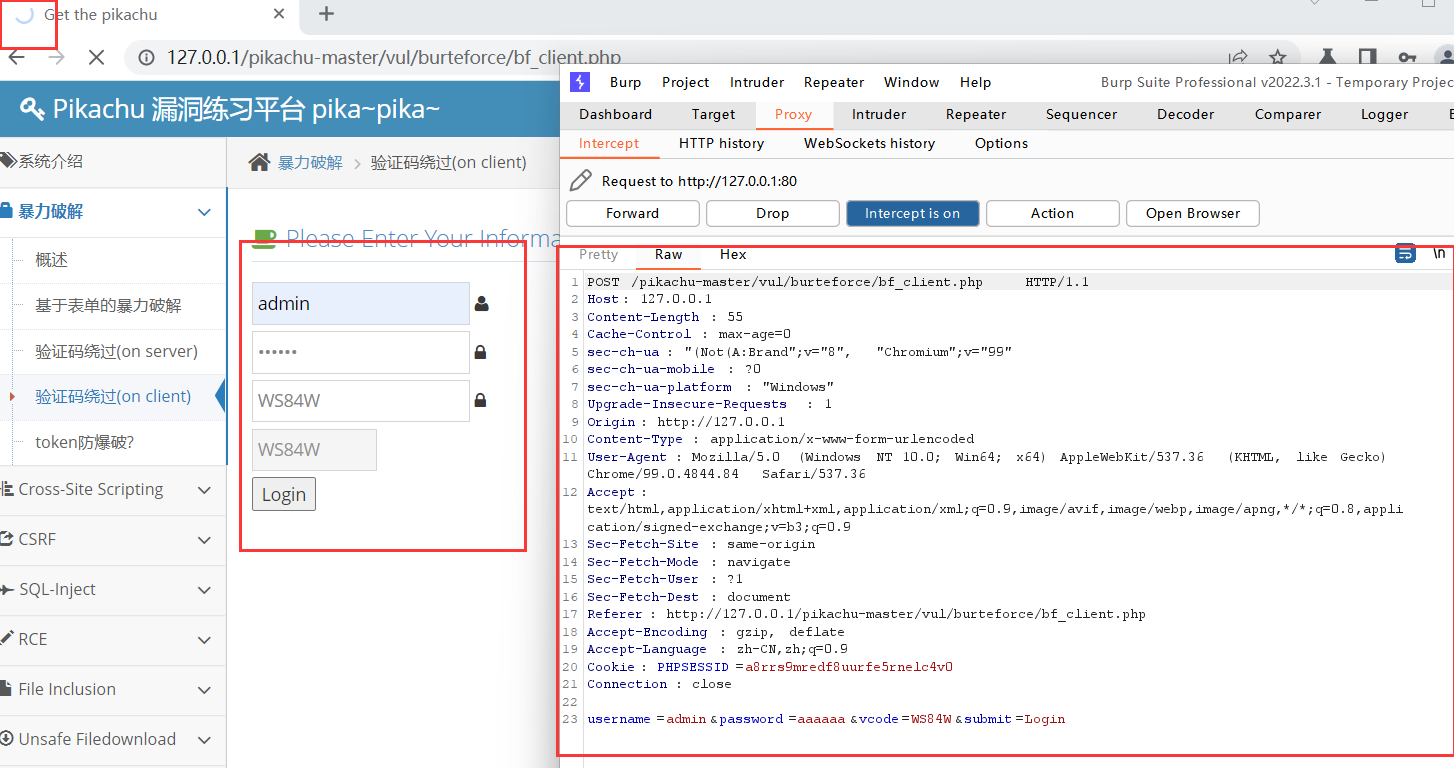1454x768 pixels.
Task: Click the File Inclusion sidebar icon
Action: (x=6, y=689)
